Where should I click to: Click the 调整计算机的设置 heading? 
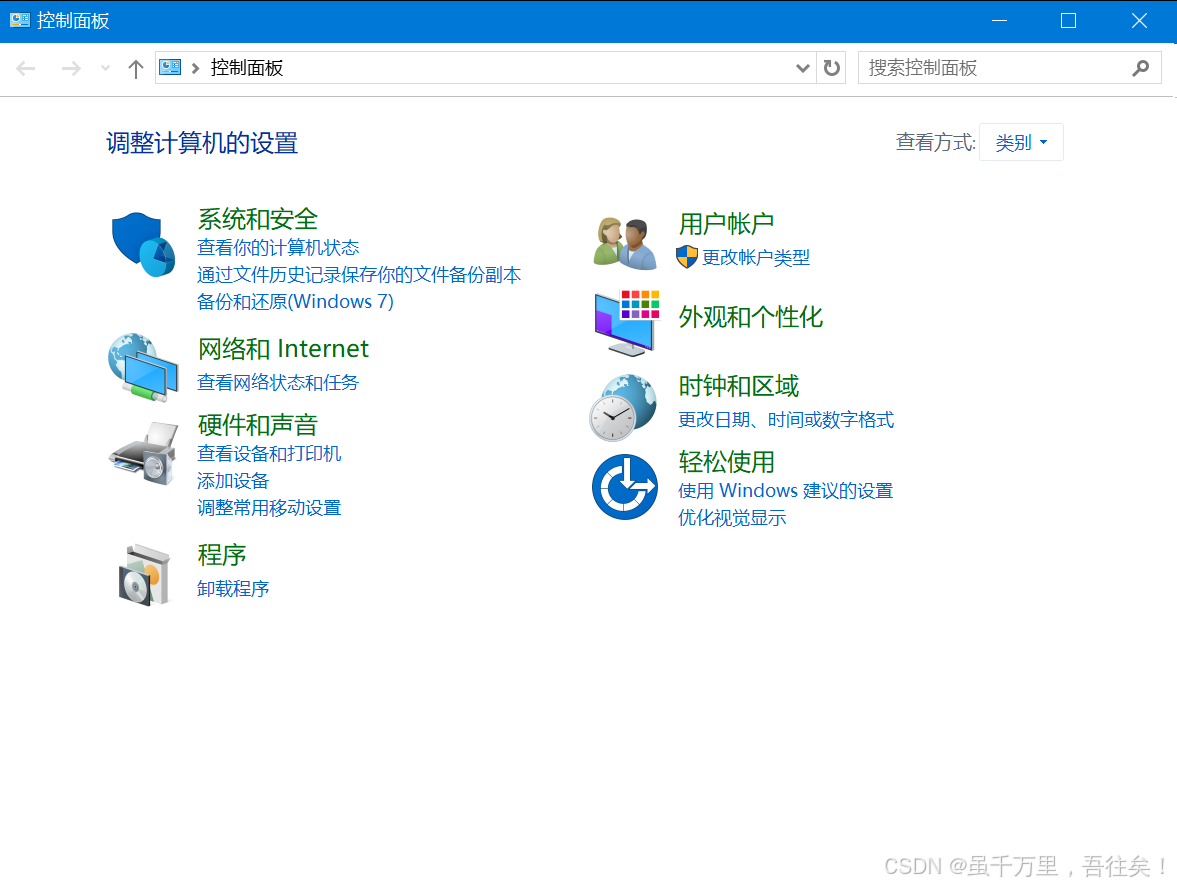click(202, 143)
